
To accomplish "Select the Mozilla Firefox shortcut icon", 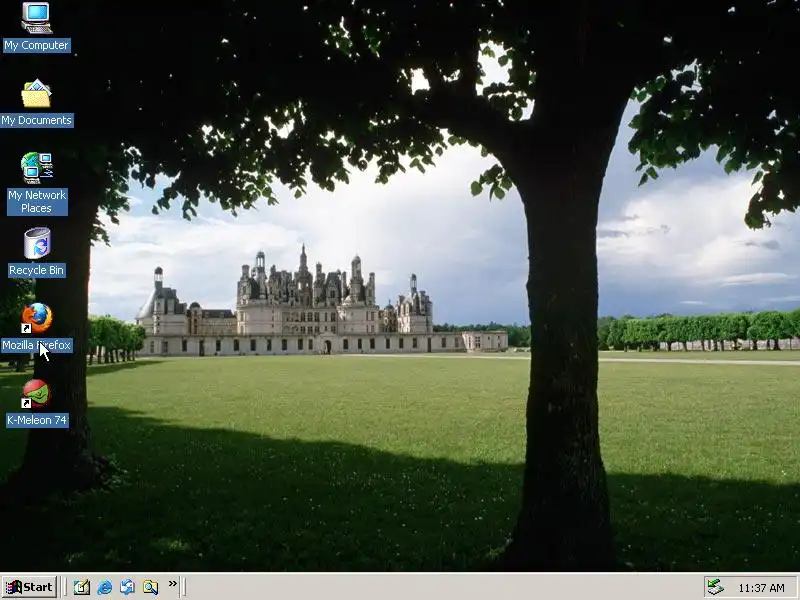I will click(37, 318).
